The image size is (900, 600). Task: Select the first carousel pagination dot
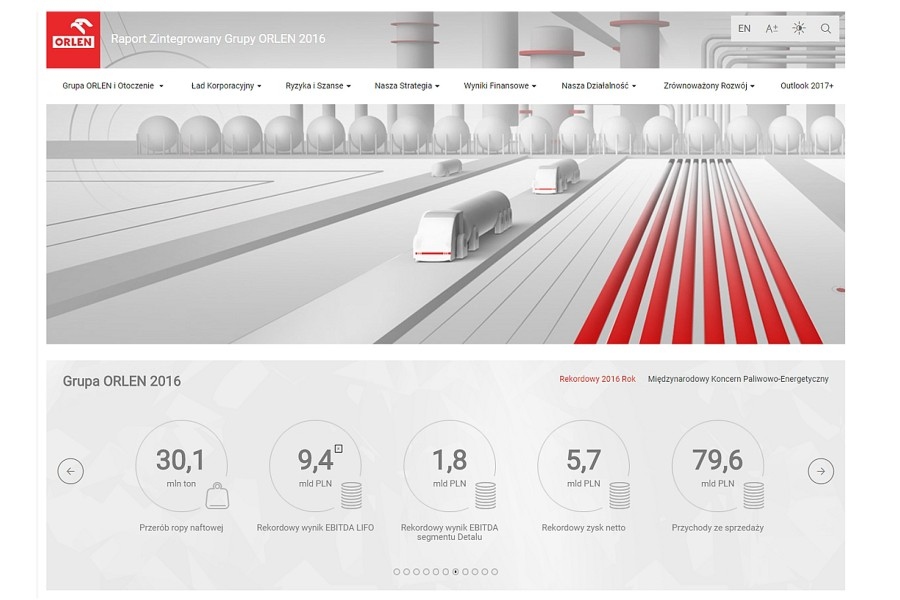tap(397, 572)
